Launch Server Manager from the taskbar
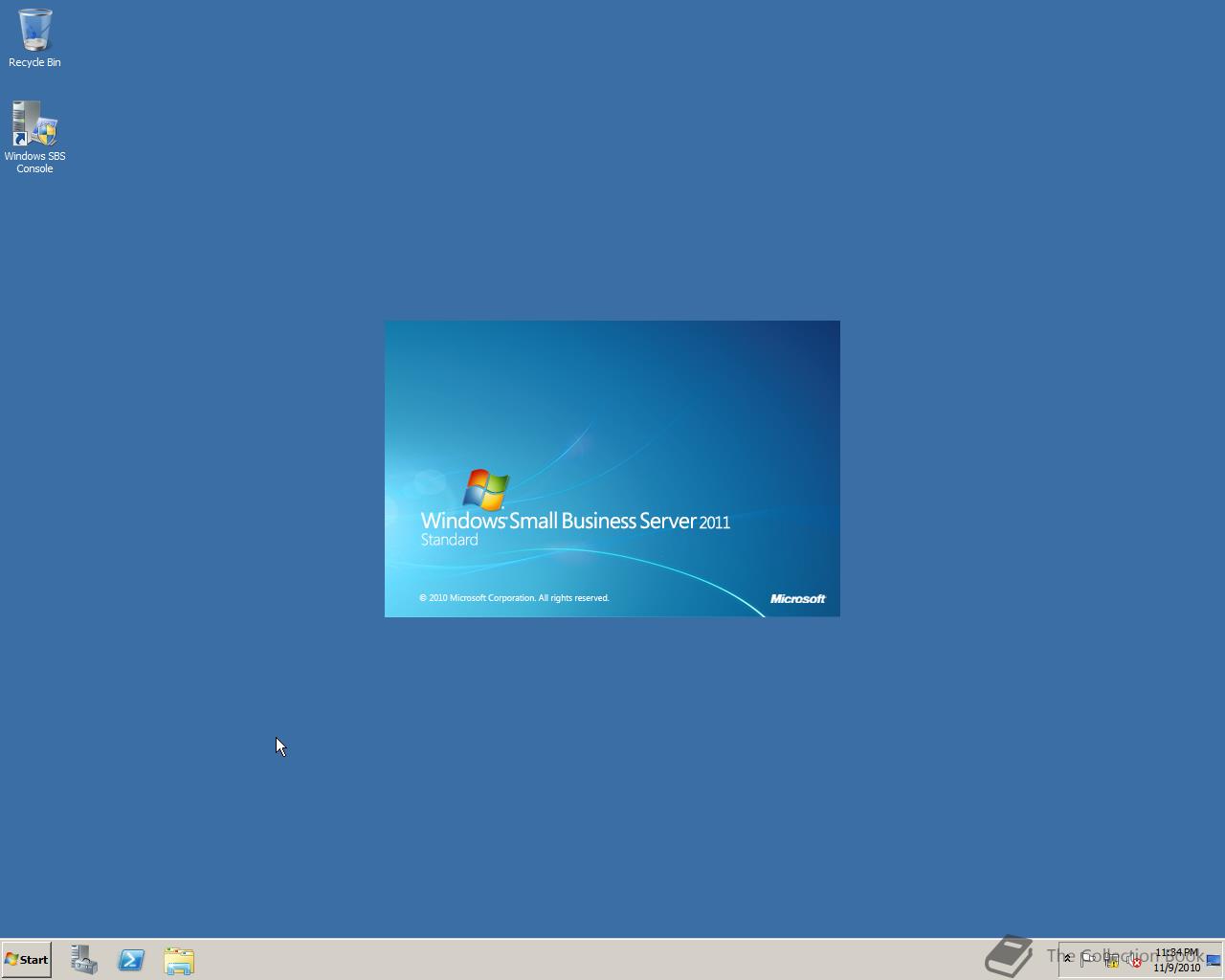 (83, 960)
